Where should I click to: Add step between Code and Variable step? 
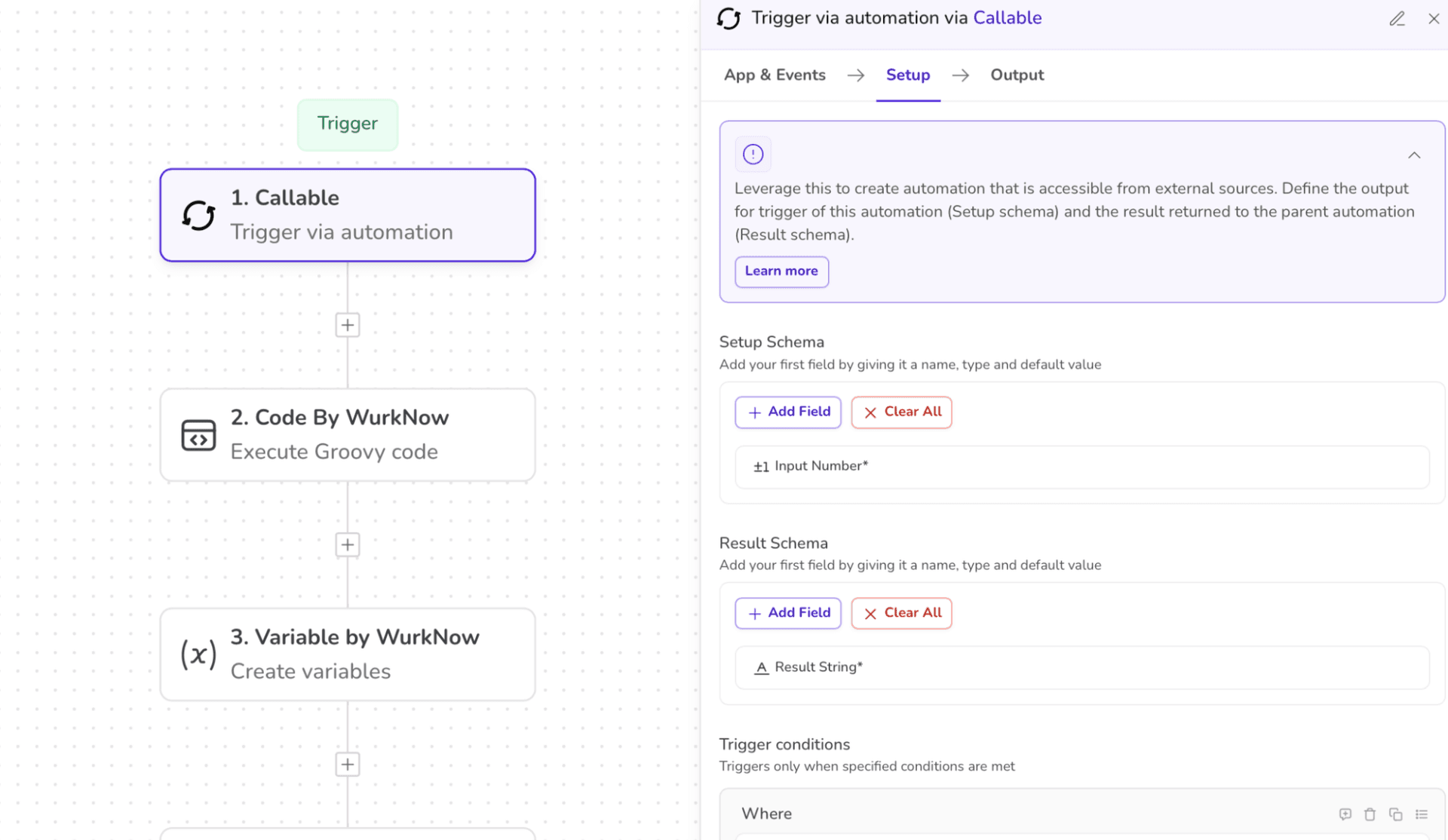(347, 544)
